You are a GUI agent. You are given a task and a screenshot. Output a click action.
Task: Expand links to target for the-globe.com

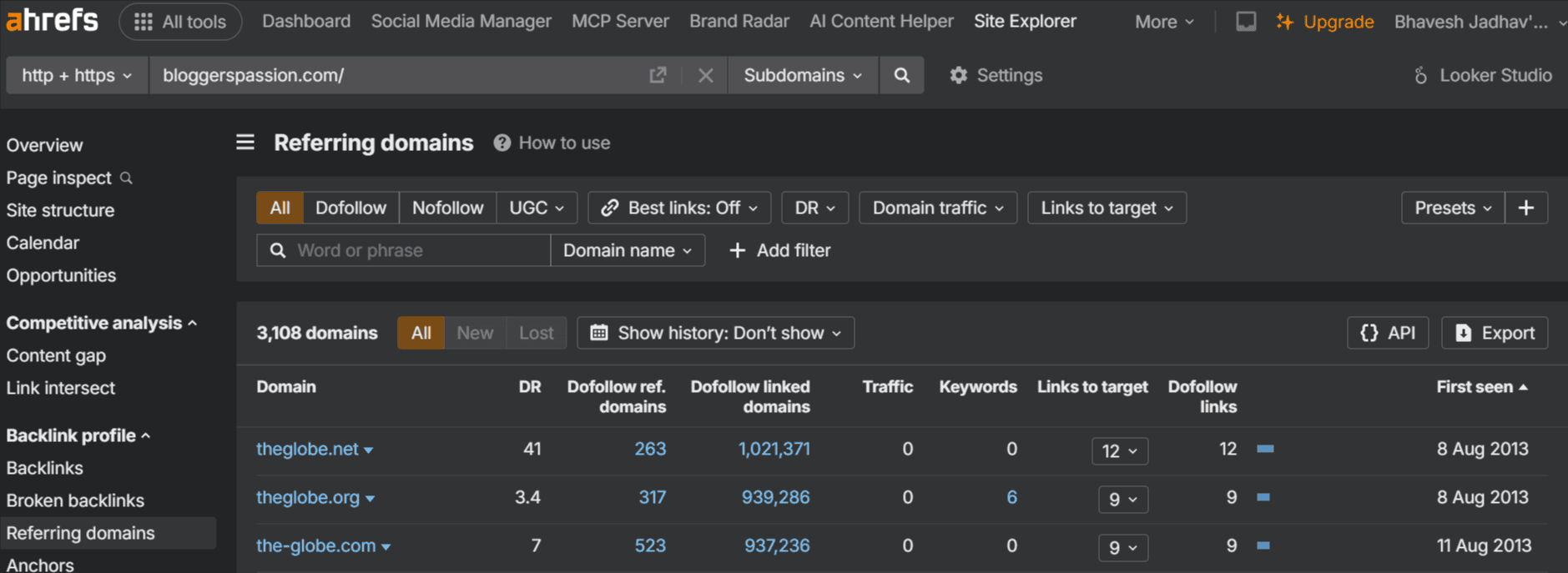[x=1123, y=547]
